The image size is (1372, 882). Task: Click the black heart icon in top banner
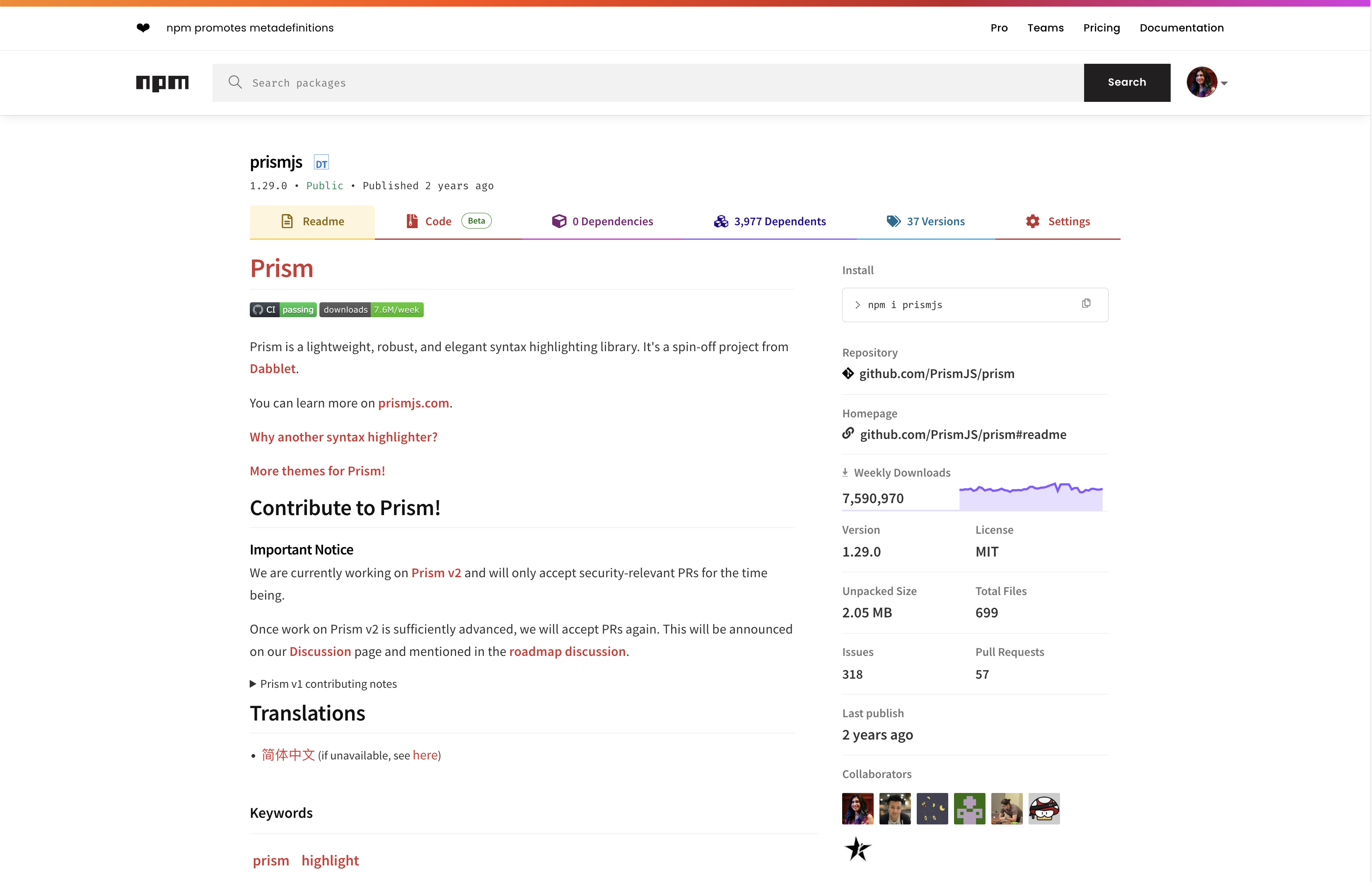[x=143, y=27]
